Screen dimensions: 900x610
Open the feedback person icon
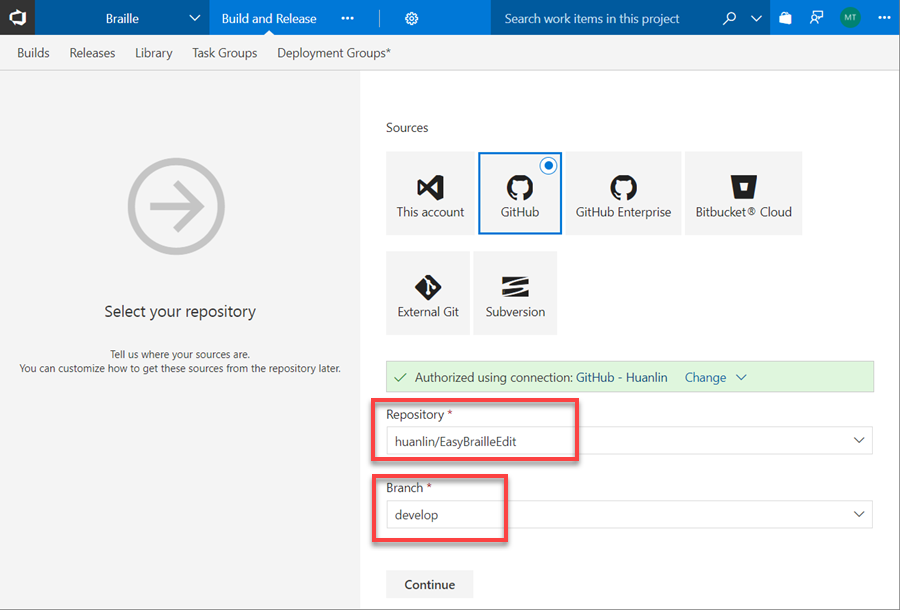(x=816, y=18)
